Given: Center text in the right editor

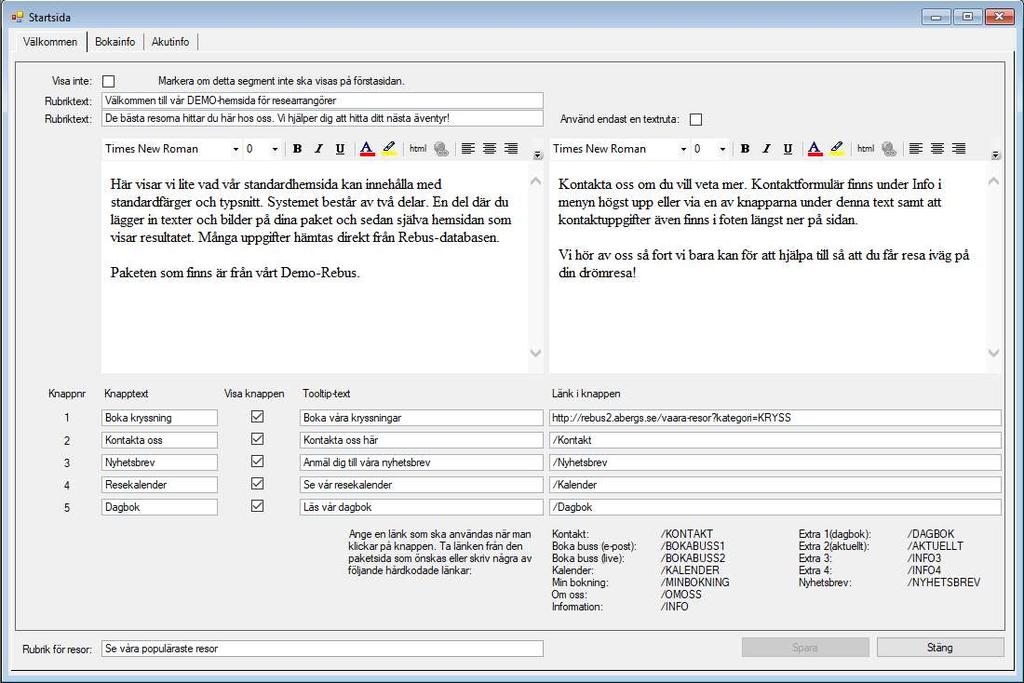Looking at the screenshot, I should 937,149.
